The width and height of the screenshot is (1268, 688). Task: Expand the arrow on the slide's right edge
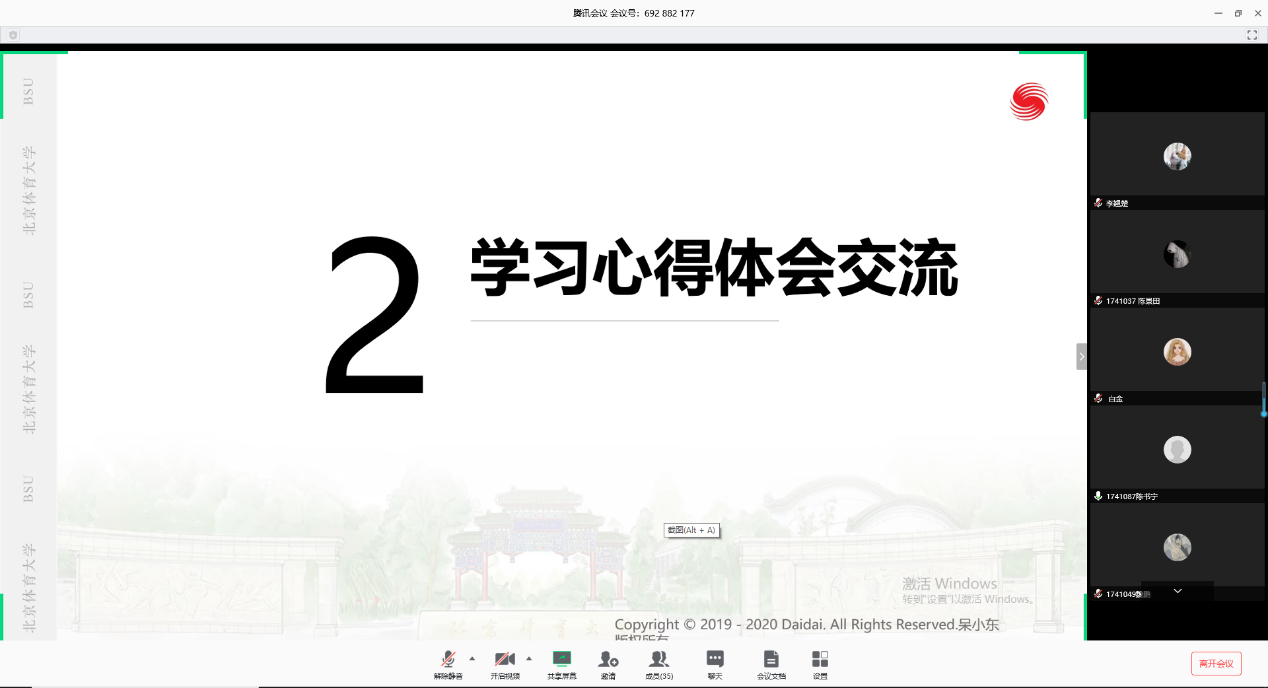1080,355
